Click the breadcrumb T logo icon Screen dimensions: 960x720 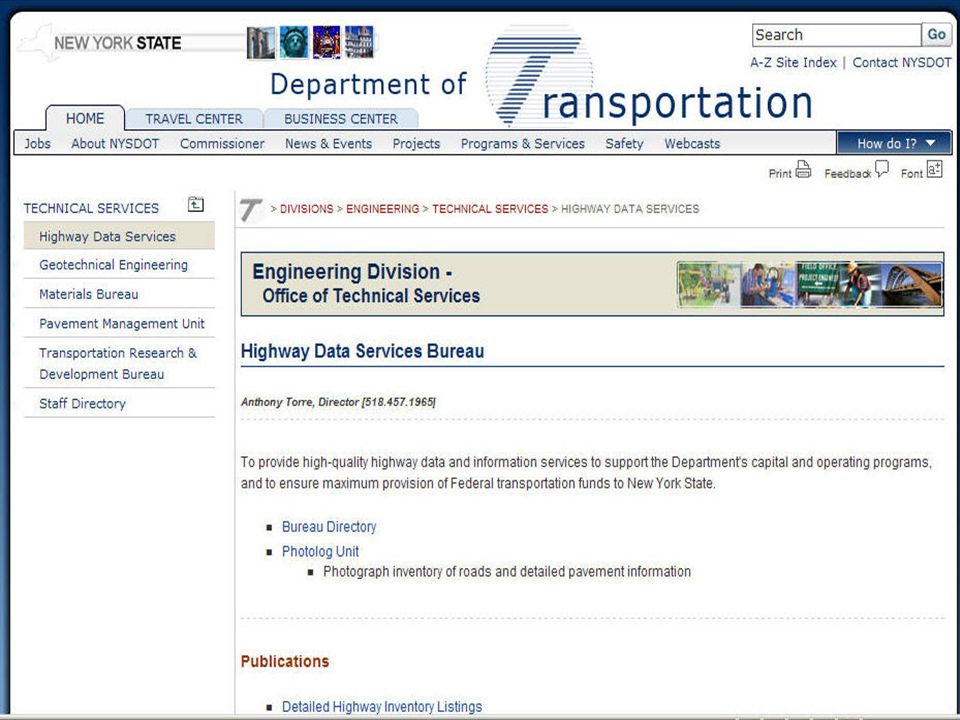(x=252, y=209)
